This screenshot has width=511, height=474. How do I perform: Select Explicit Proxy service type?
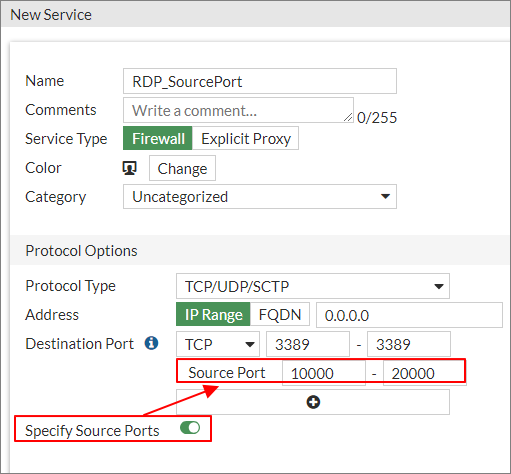click(245, 138)
